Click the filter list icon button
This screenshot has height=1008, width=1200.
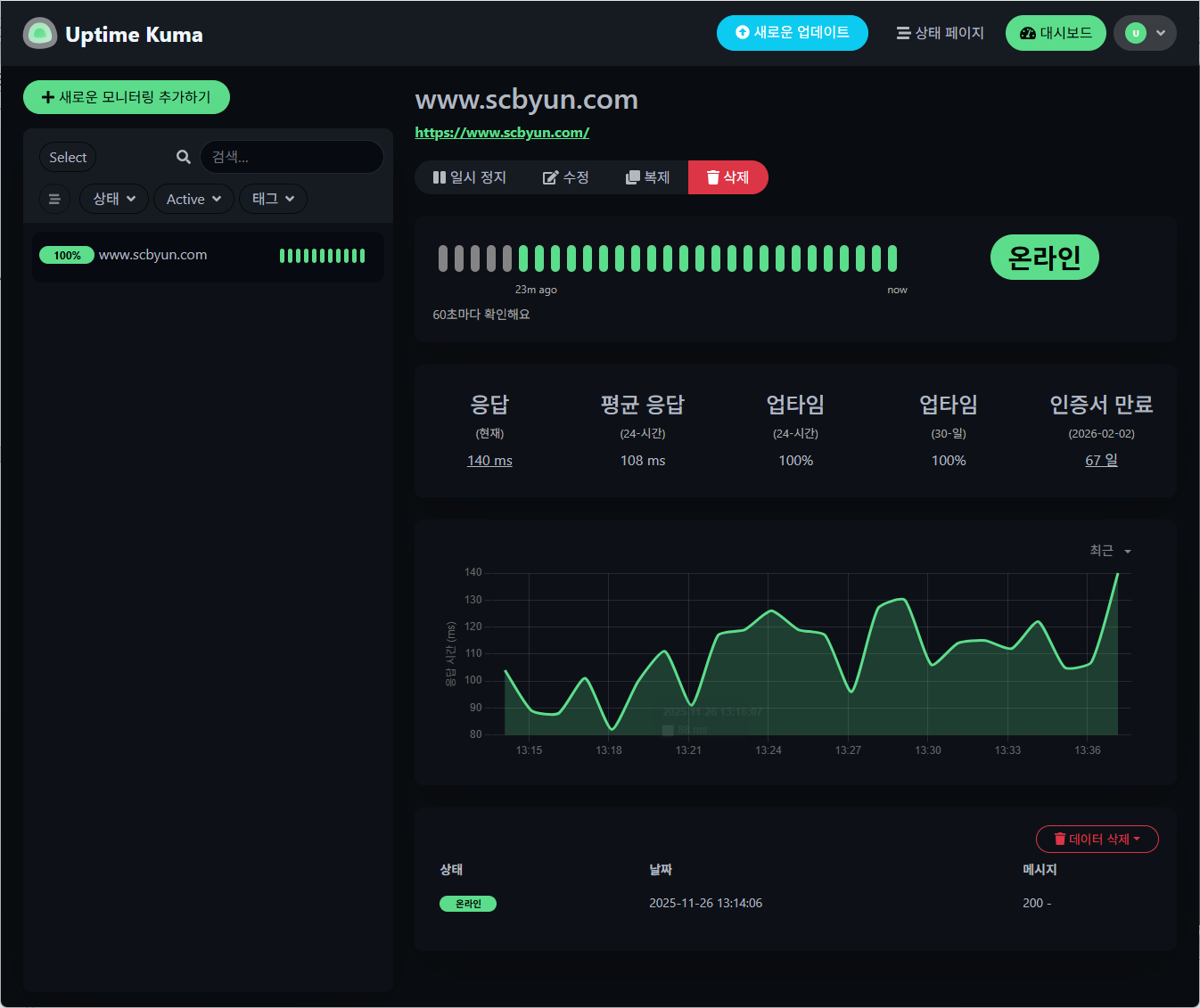pyautogui.click(x=54, y=199)
